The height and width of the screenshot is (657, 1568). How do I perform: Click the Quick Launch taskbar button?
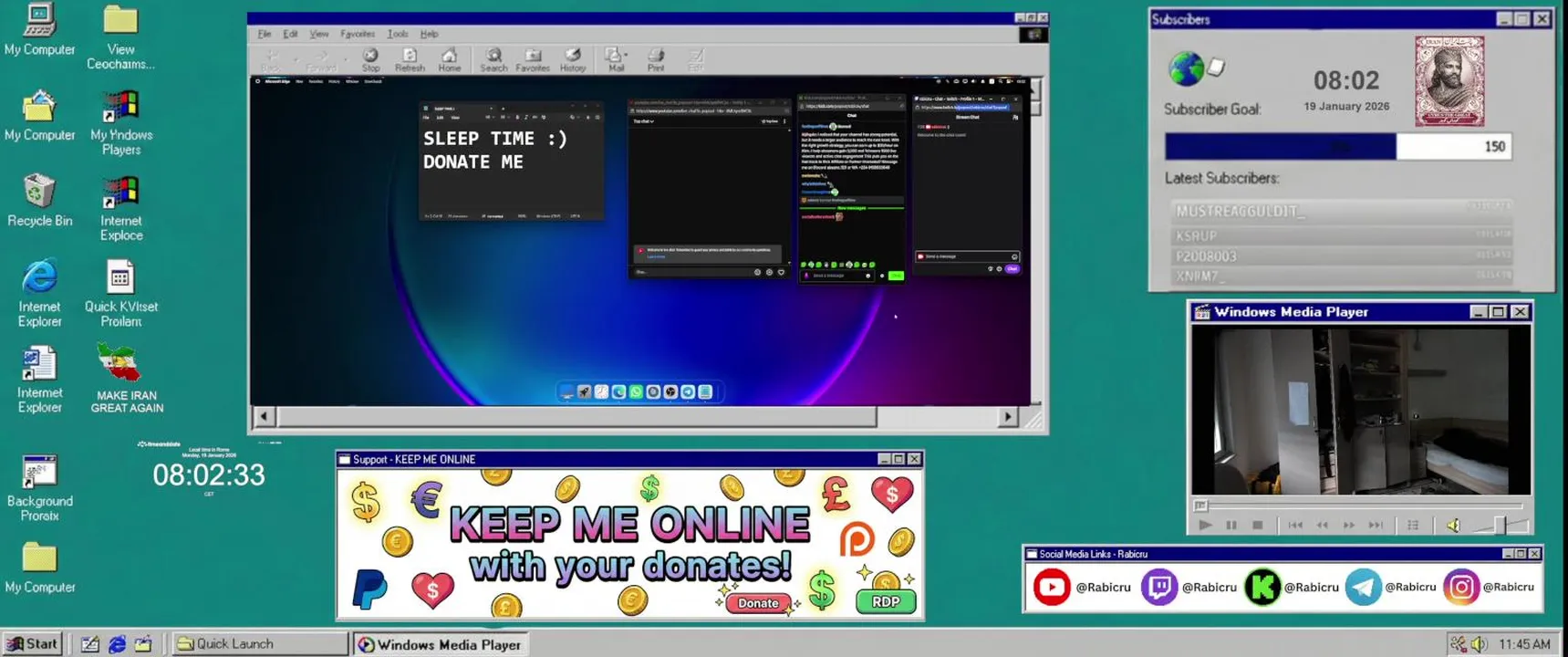coord(261,643)
